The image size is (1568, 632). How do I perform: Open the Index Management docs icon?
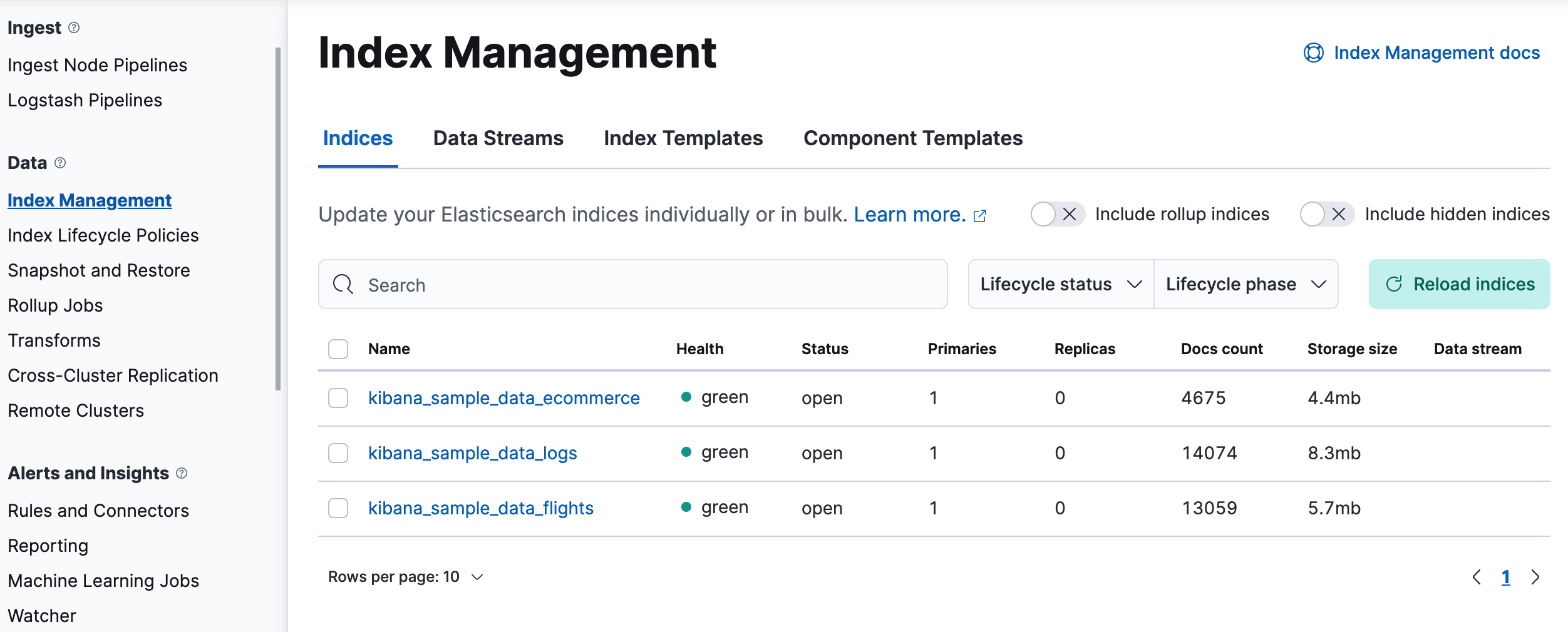[1314, 53]
